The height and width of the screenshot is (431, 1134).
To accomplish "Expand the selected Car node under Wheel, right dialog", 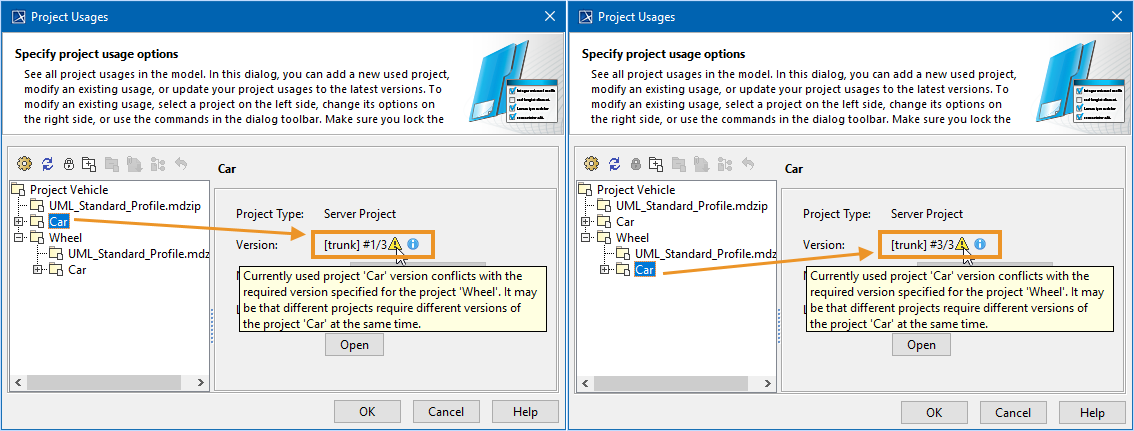I will 604,270.
